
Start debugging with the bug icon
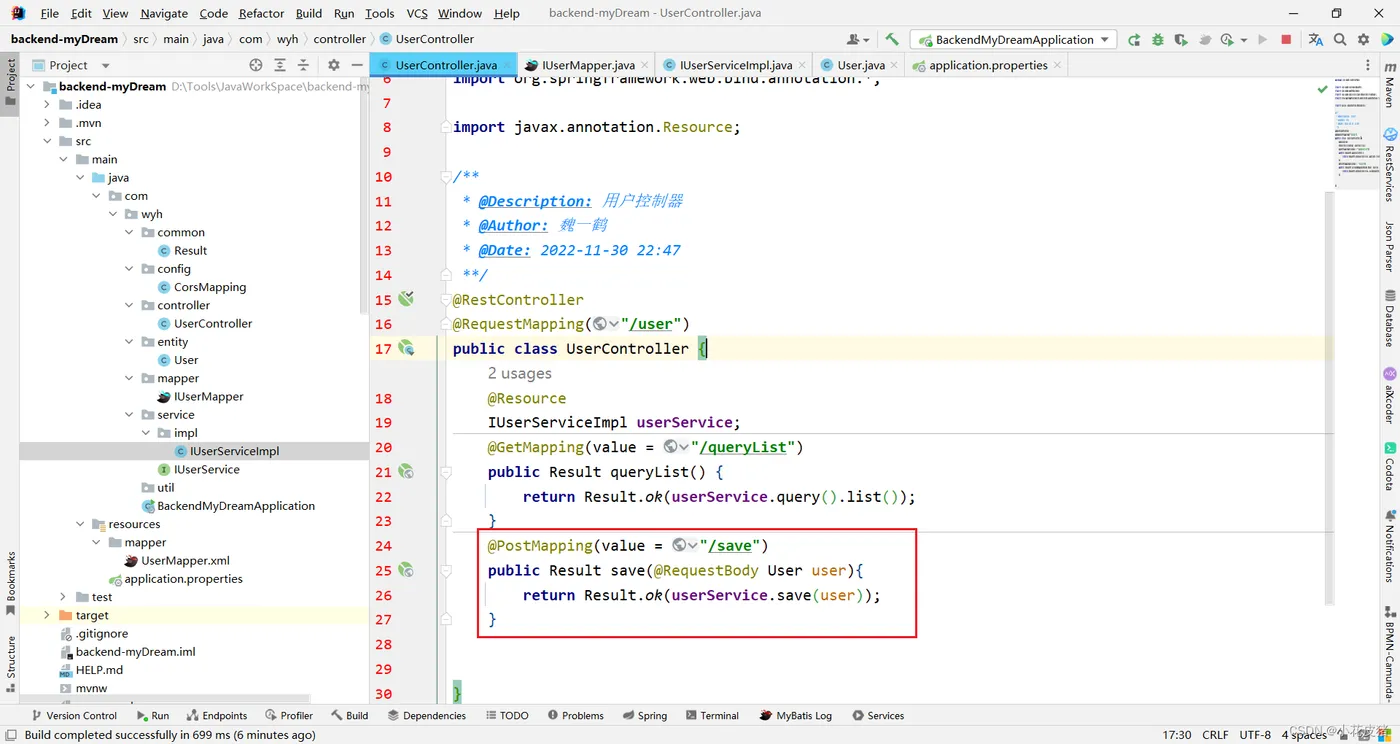pos(1157,39)
